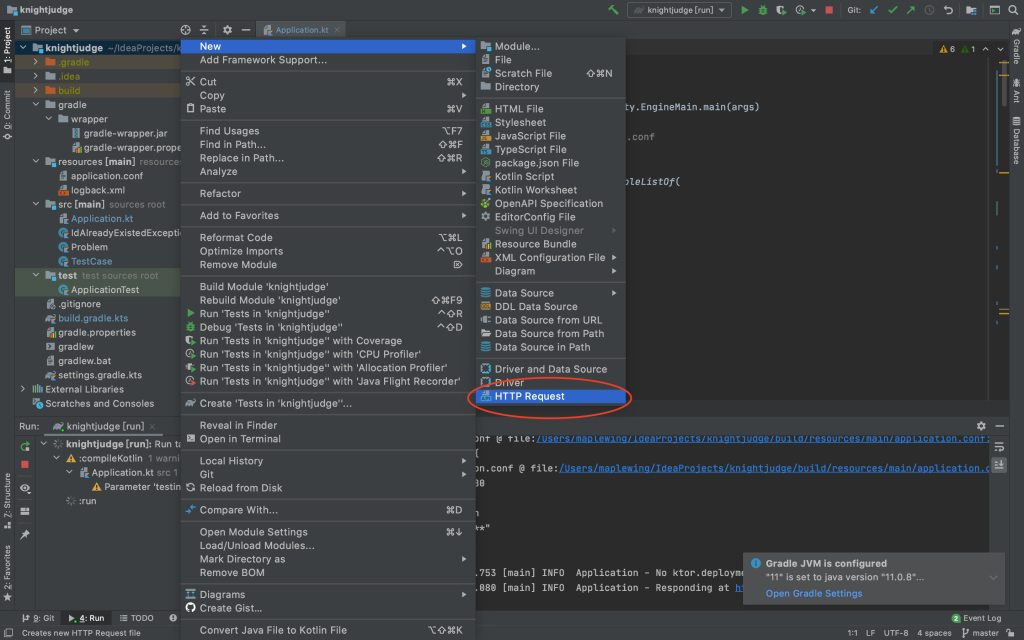Click the Debug bug icon in toolbar
Image resolution: width=1024 pixels, height=640 pixels.
point(763,10)
